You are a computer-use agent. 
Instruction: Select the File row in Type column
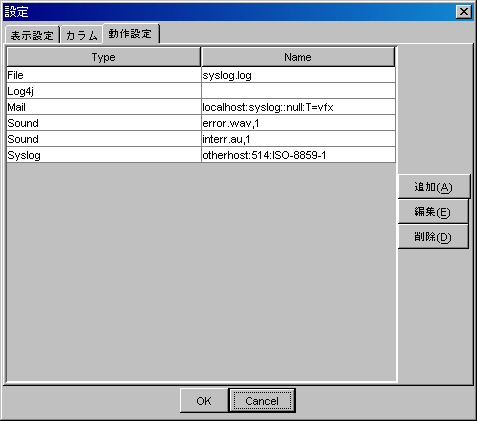coord(104,75)
